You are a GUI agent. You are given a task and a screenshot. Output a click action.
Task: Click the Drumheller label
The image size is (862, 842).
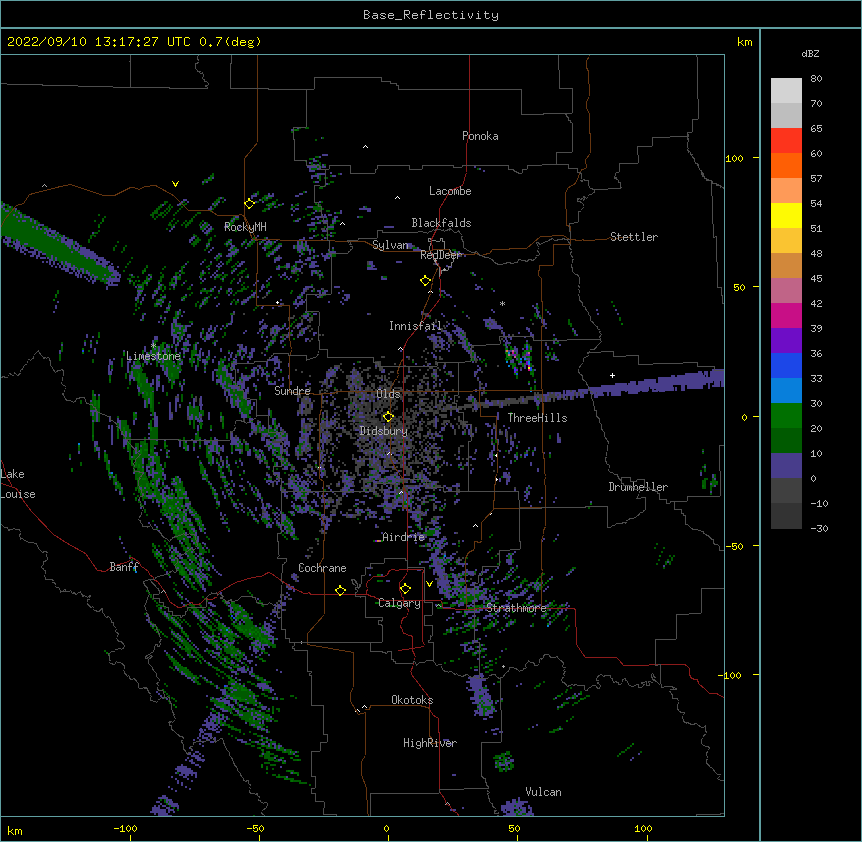638,487
